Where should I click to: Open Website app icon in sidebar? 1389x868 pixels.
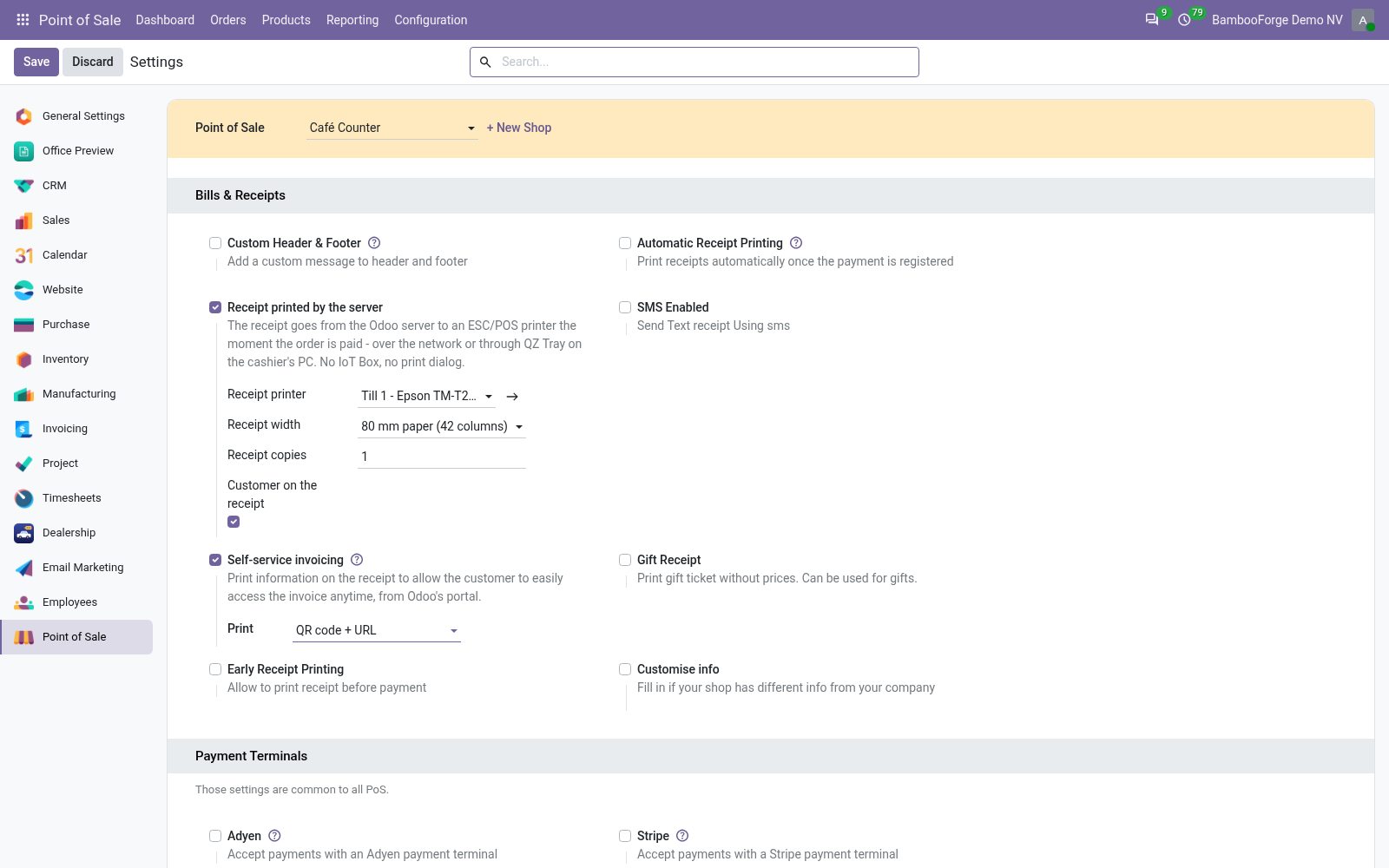(24, 290)
